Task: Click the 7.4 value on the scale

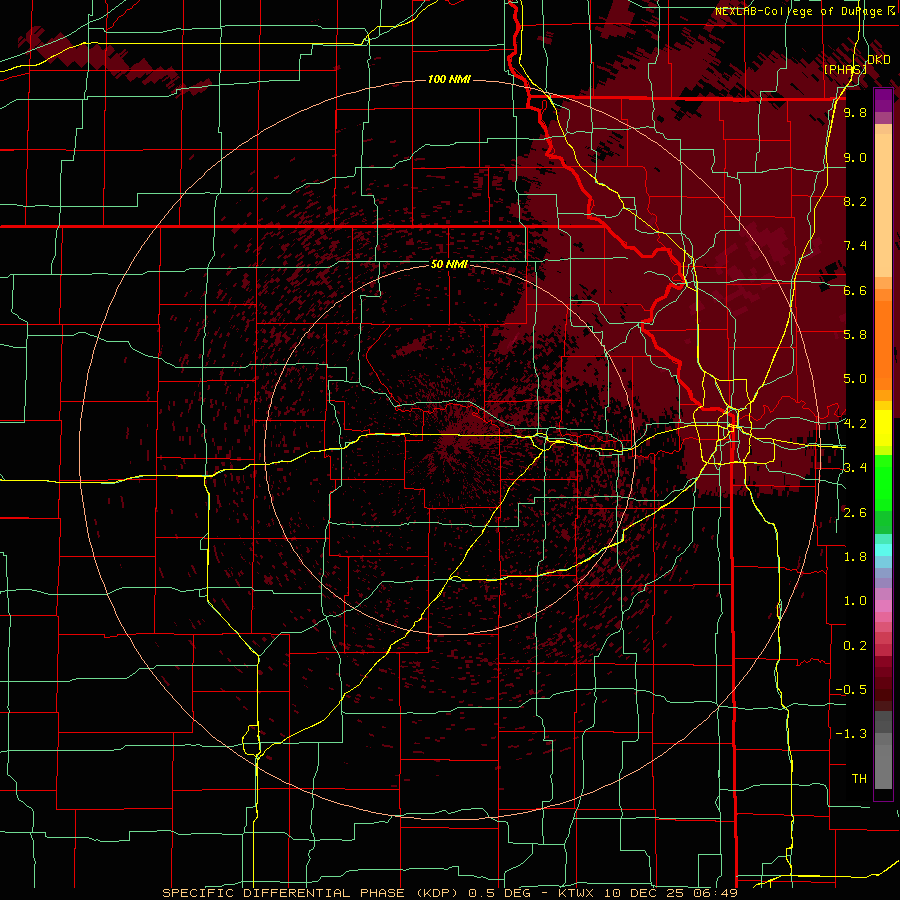Action: (x=855, y=246)
